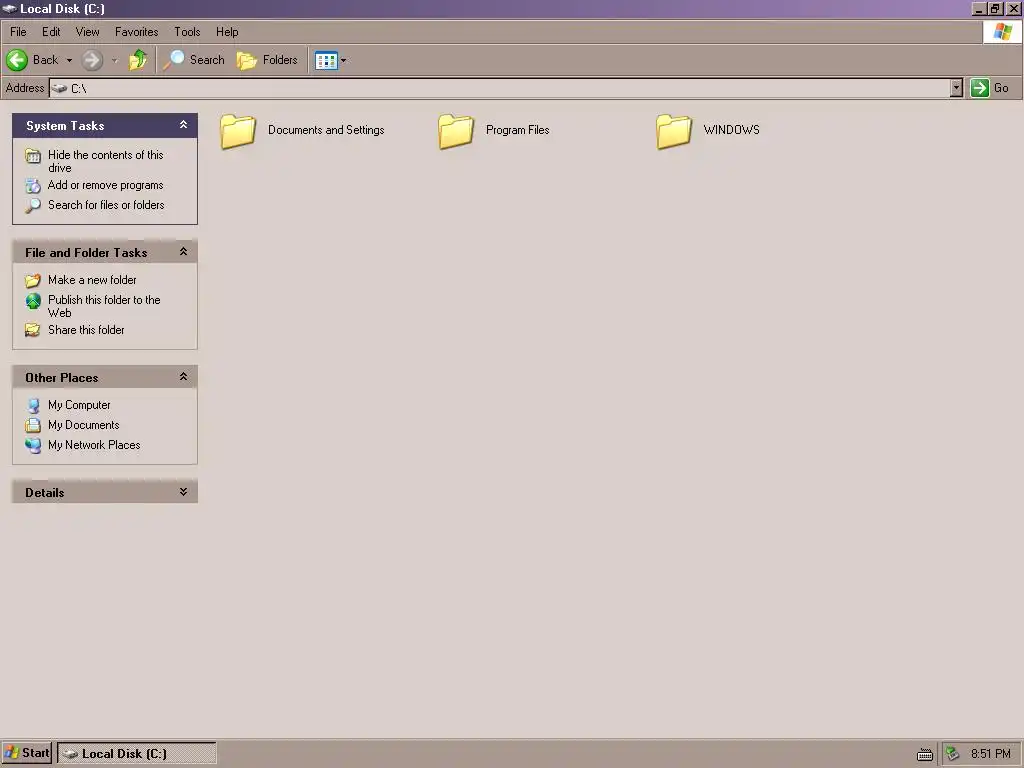The image size is (1024, 768).
Task: Click Local Disk (C:) taskbar button
Action: 136,754
